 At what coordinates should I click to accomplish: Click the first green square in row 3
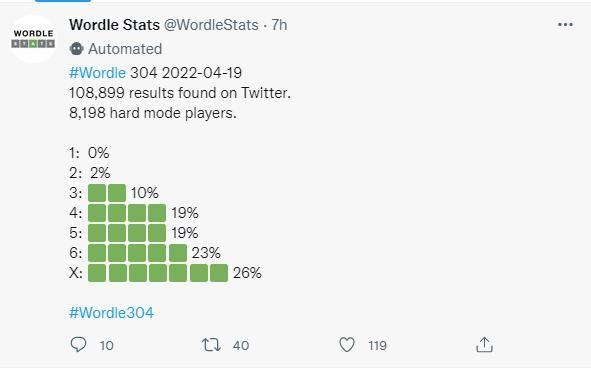tap(97, 193)
